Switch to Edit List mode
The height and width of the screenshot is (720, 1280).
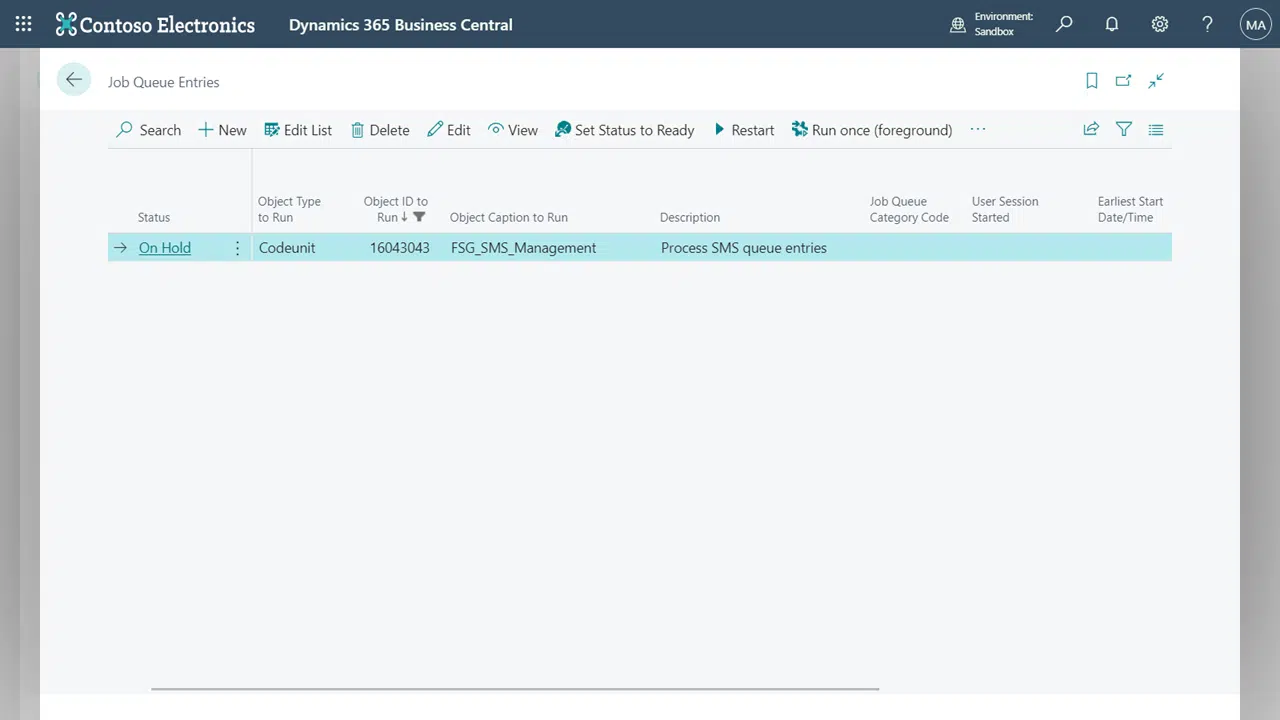[297, 130]
